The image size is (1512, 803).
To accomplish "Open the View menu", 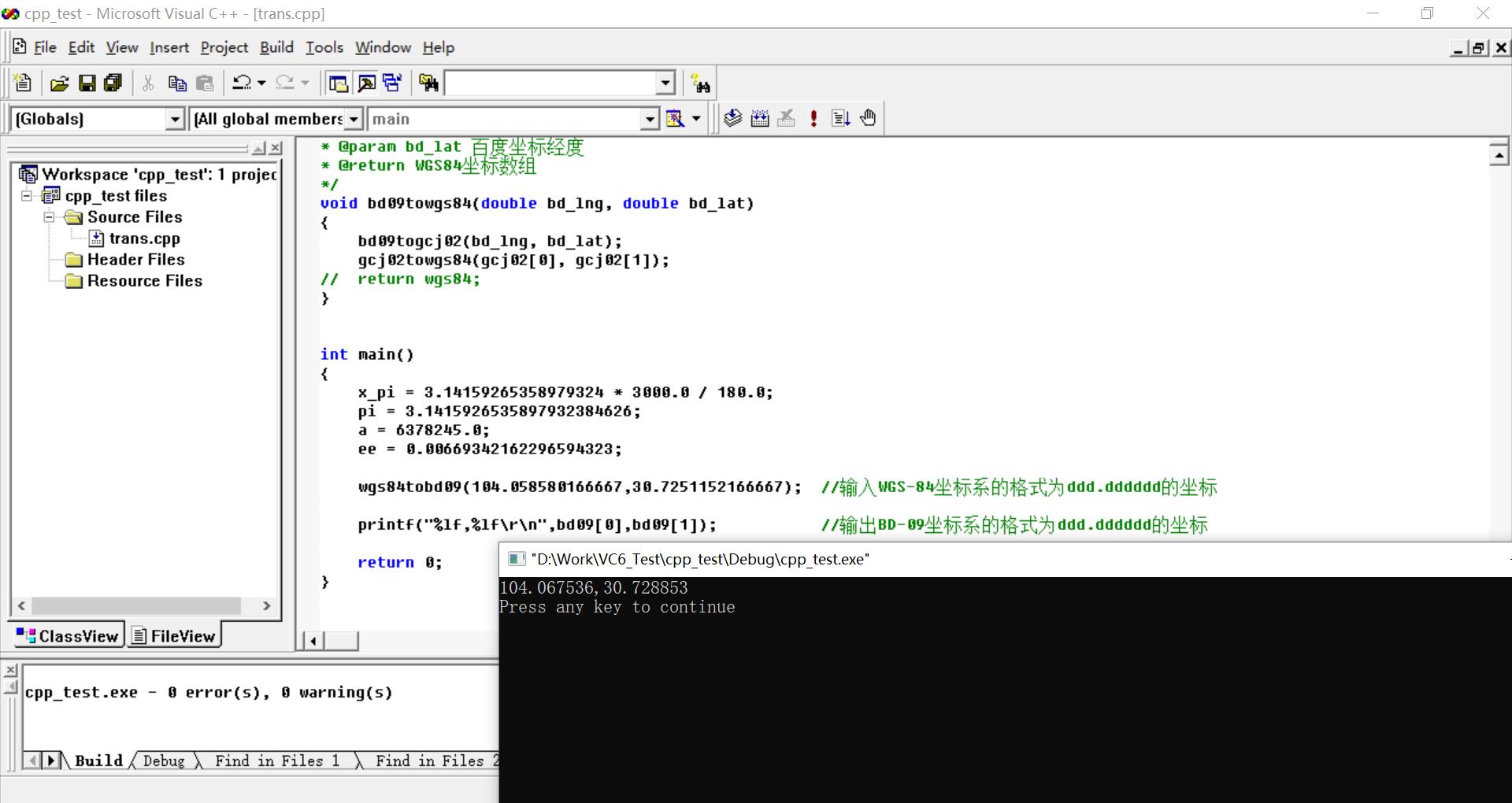I will tap(122, 47).
